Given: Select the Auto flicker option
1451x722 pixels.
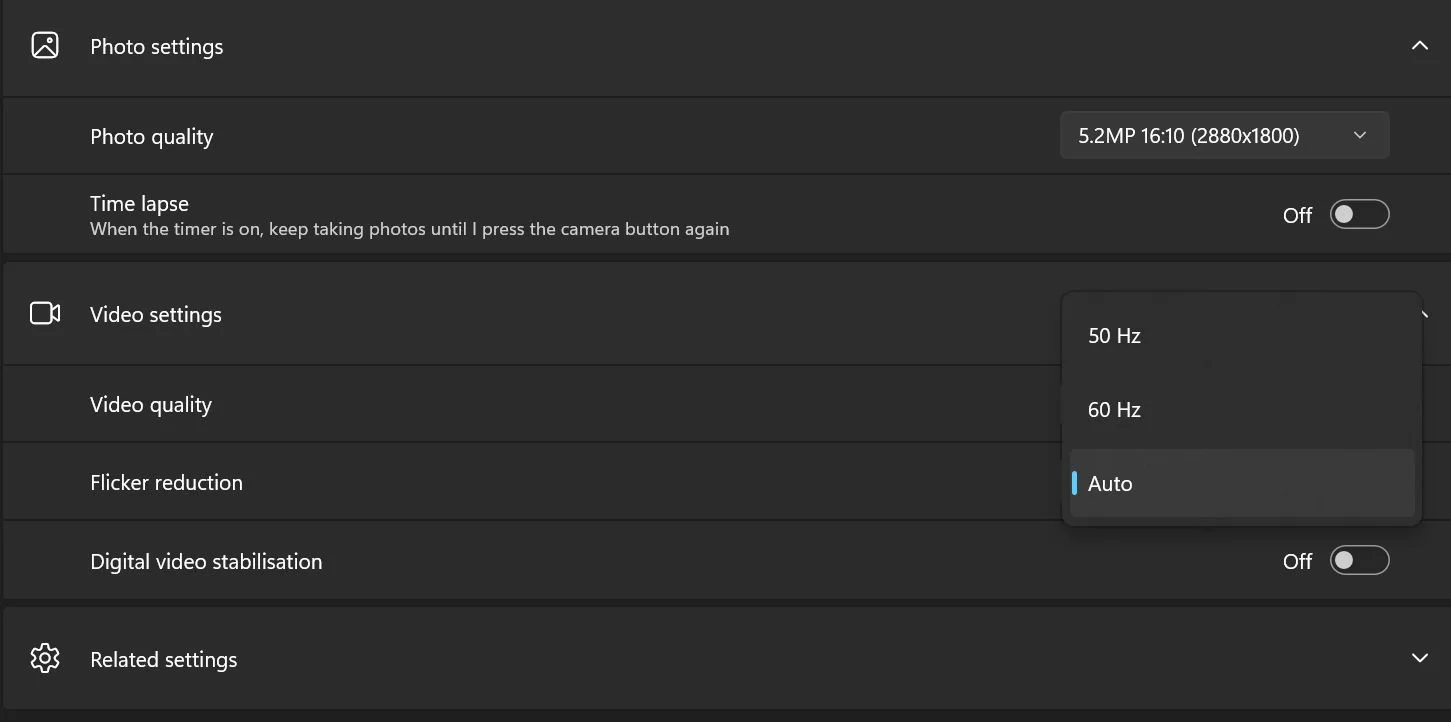Looking at the screenshot, I should [x=1242, y=483].
